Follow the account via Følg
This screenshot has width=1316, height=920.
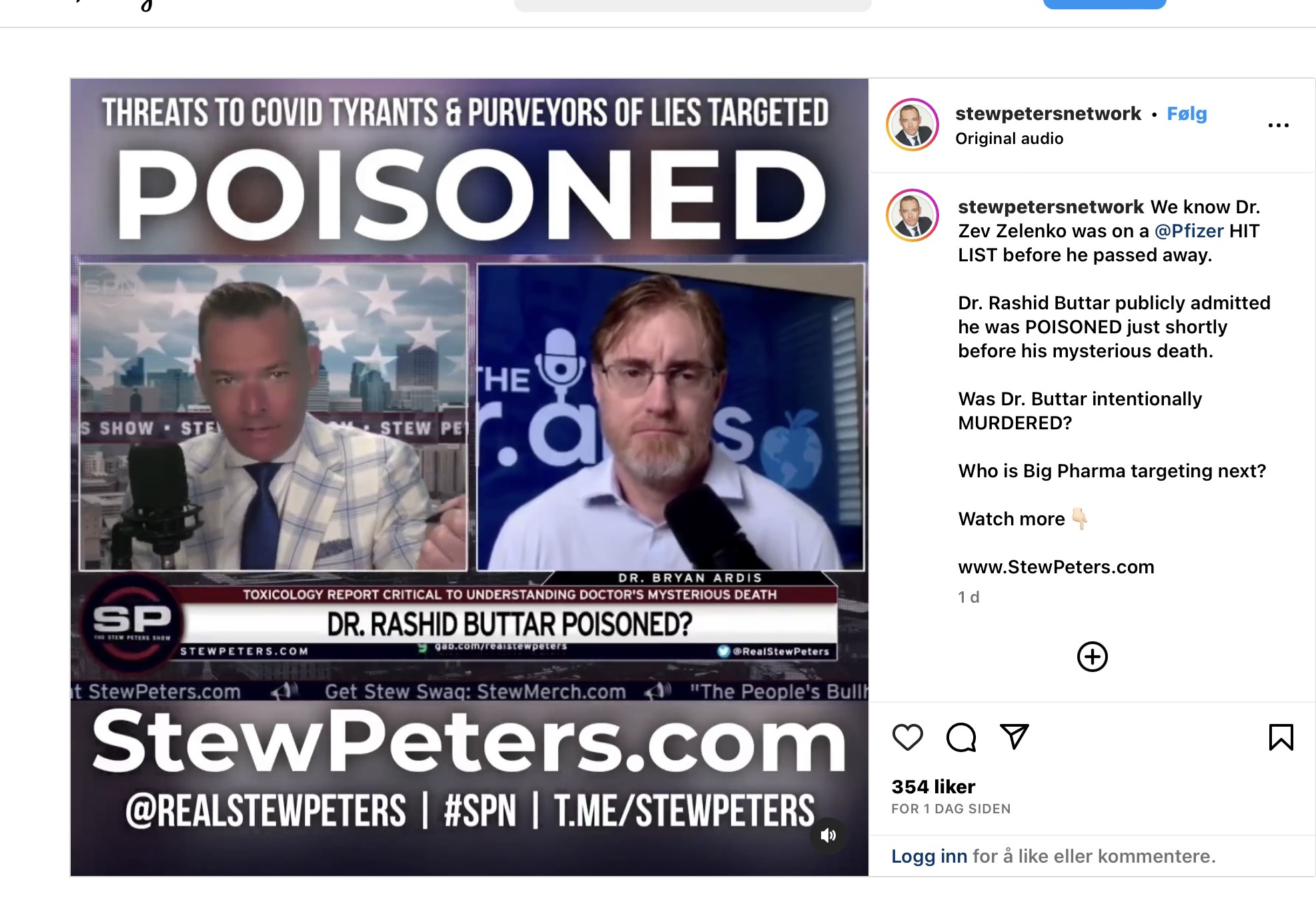click(x=1187, y=114)
